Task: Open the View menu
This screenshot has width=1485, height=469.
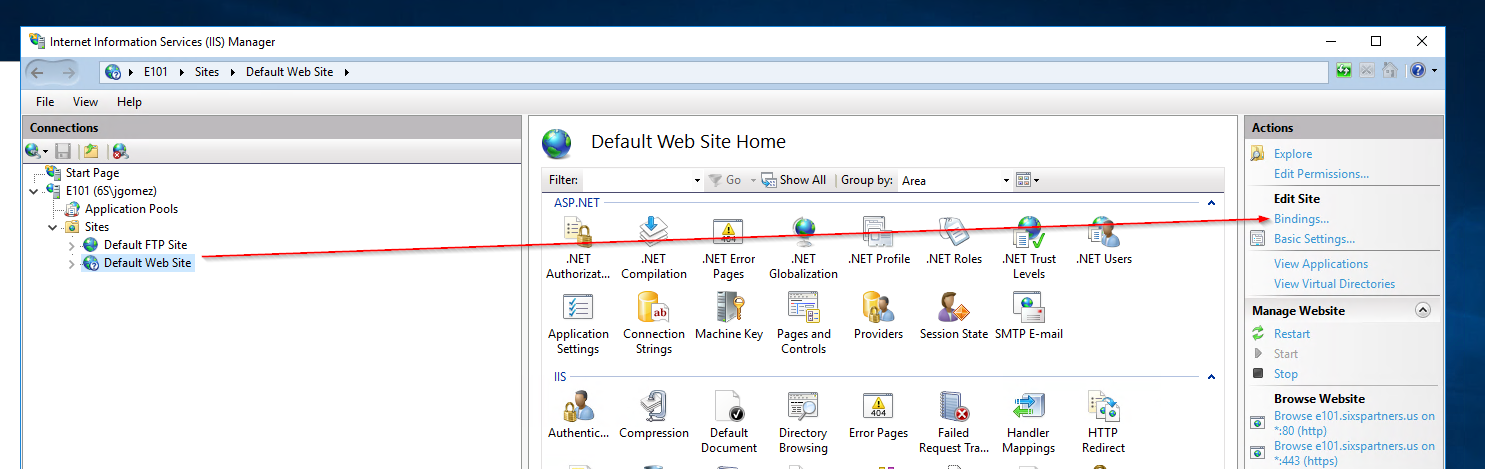Action: pyautogui.click(x=86, y=102)
